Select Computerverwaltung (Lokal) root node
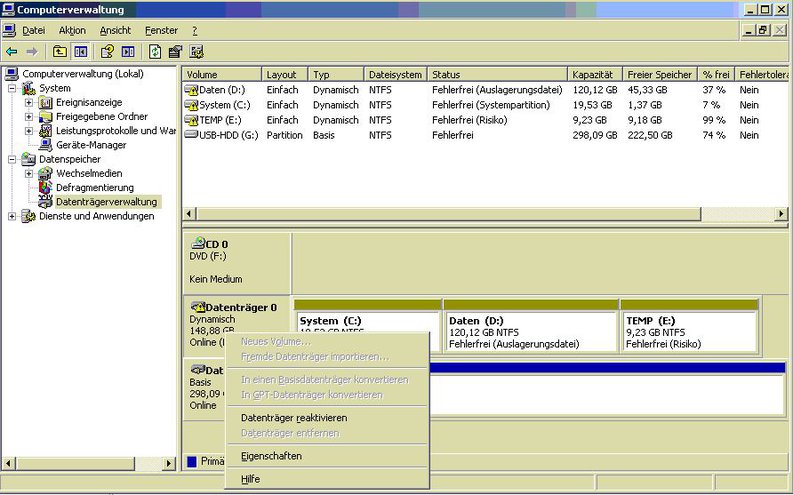 click(83, 74)
